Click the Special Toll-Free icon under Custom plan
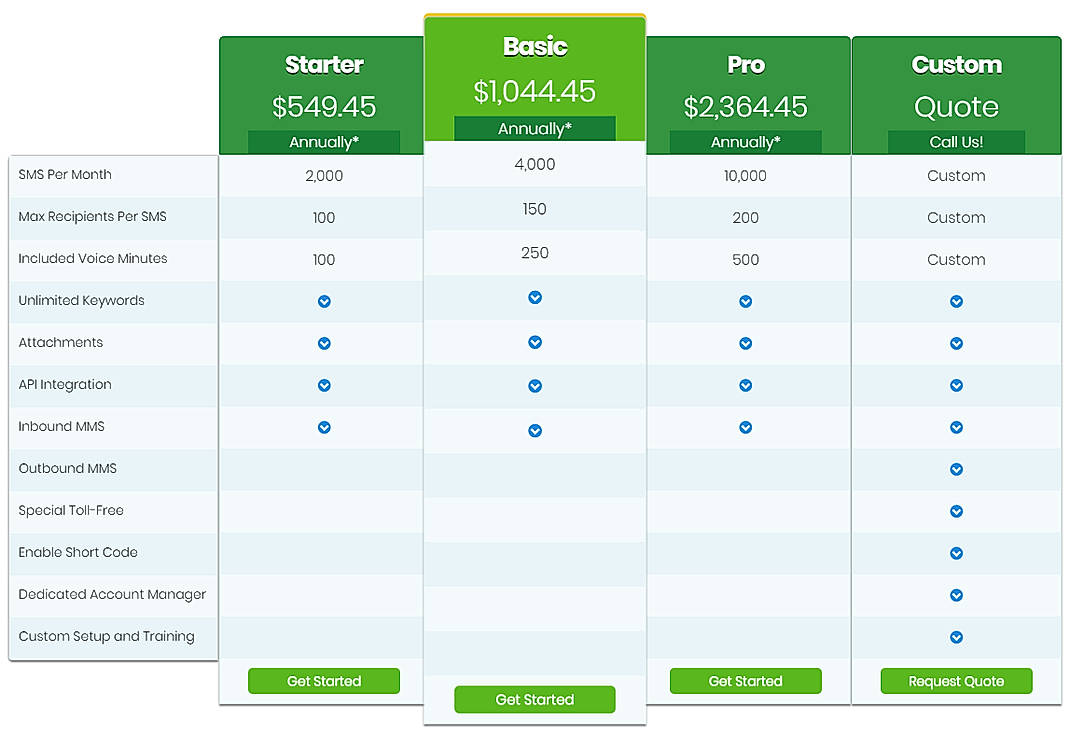1070x732 pixels. tap(957, 511)
